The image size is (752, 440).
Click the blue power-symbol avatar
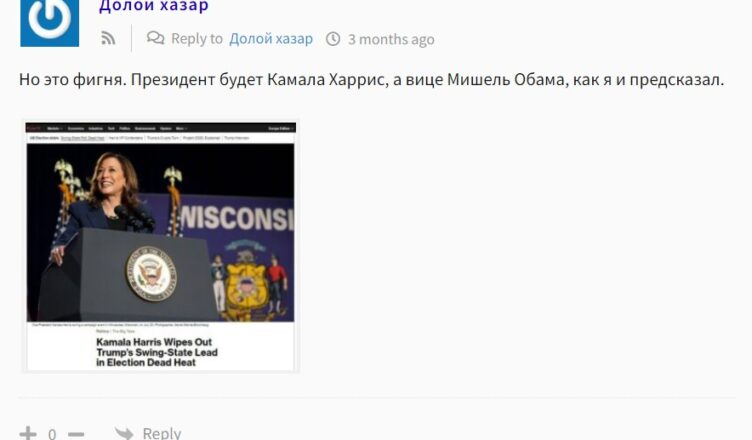[x=49, y=23]
